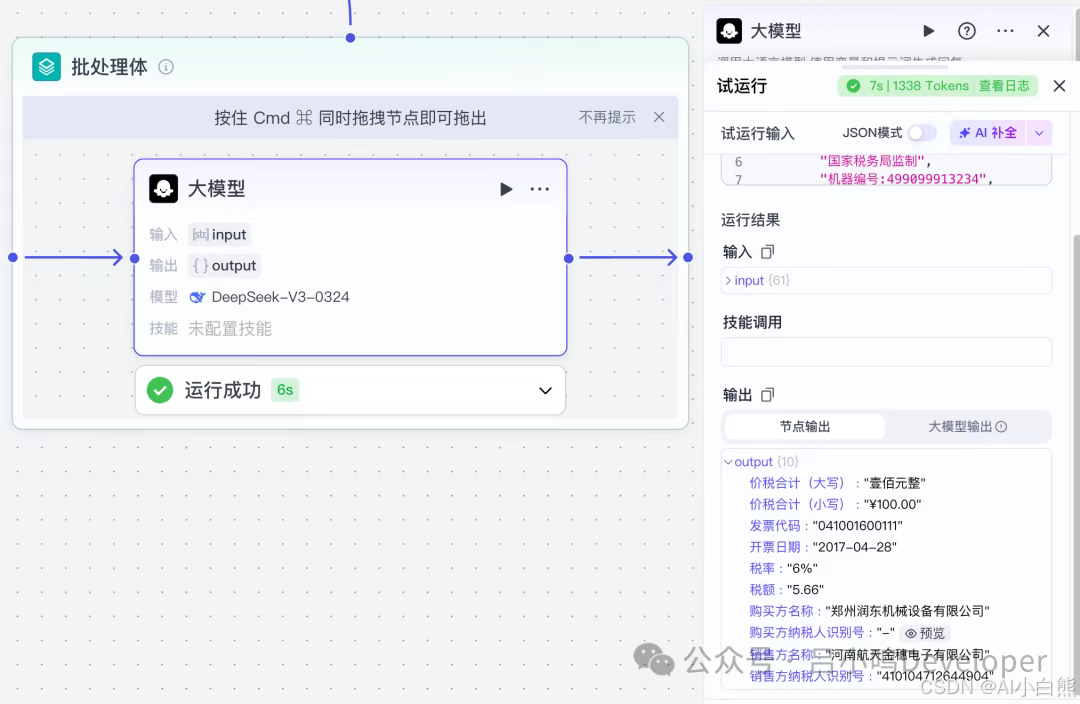Click 不再提示 to stop showing hint
The height and width of the screenshot is (704, 1080).
607,117
